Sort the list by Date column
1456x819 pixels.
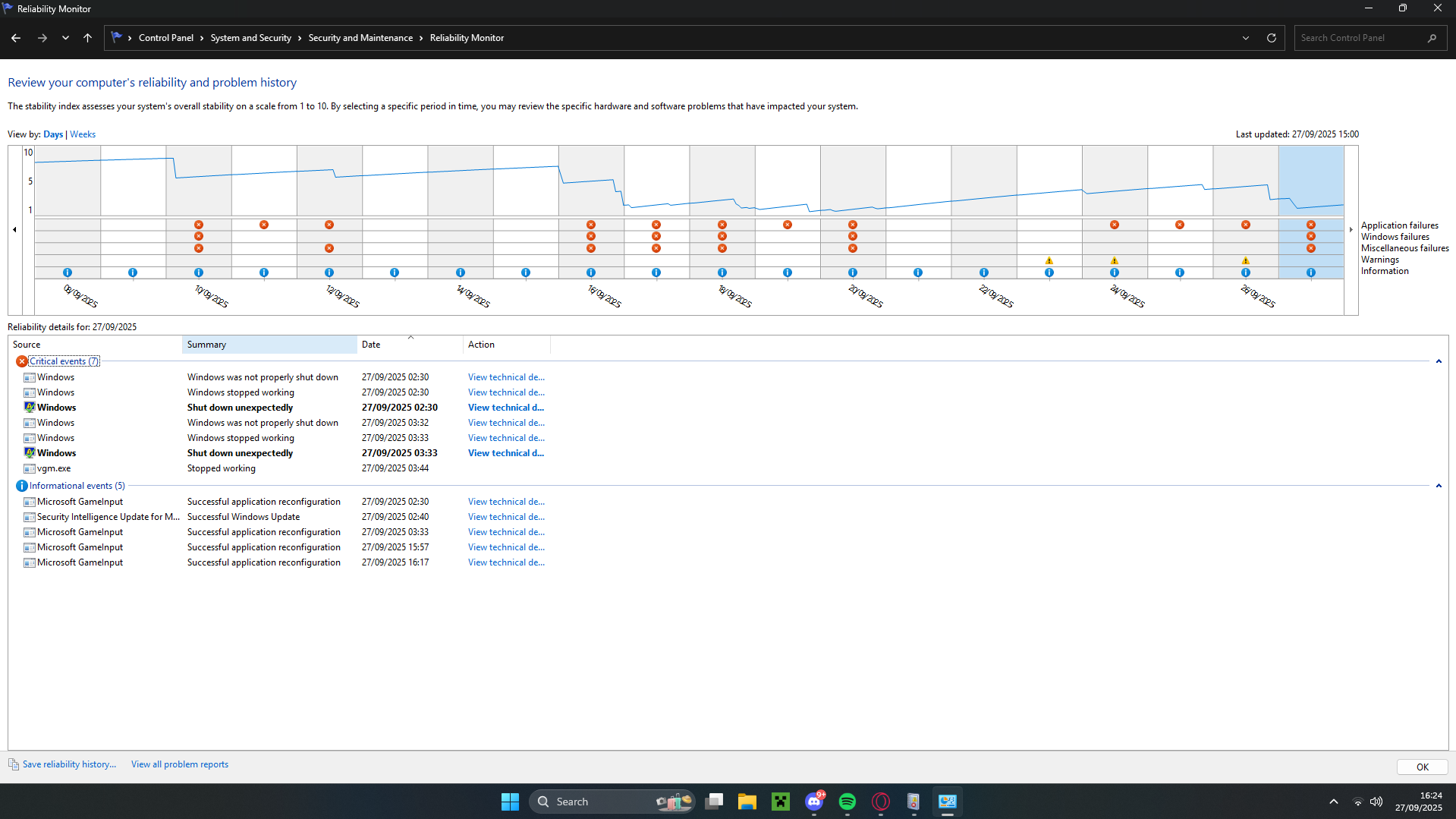(x=410, y=345)
